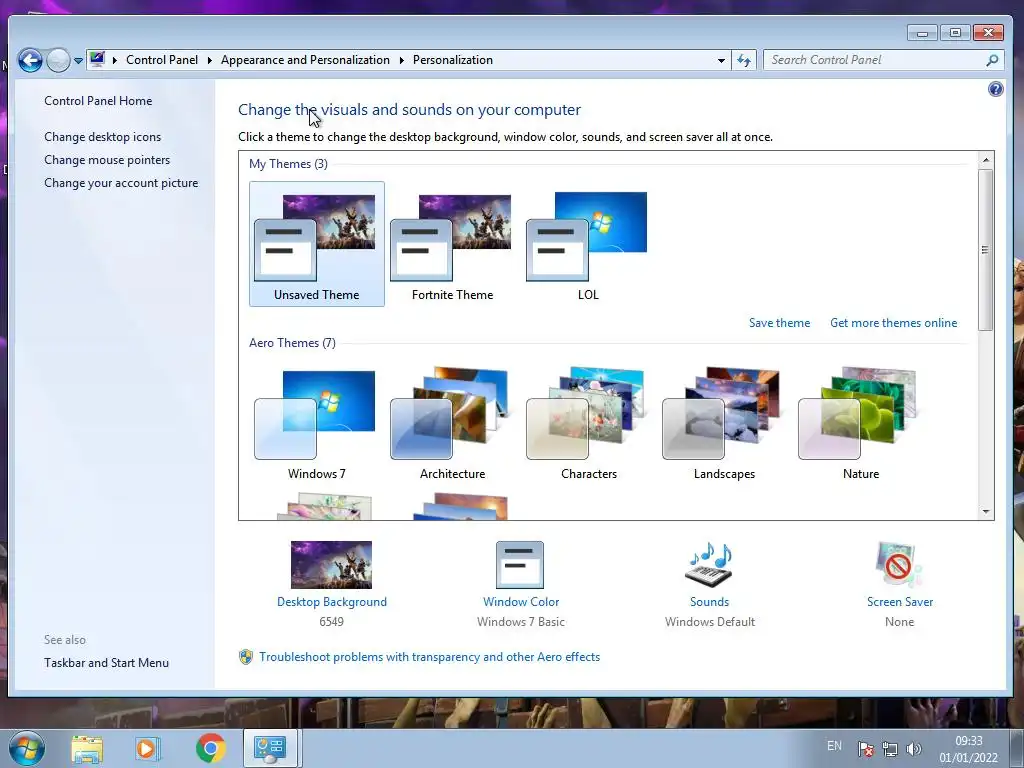This screenshot has height=768, width=1024.
Task: Open Troubleshoot problems with transparency link
Action: [x=429, y=657]
